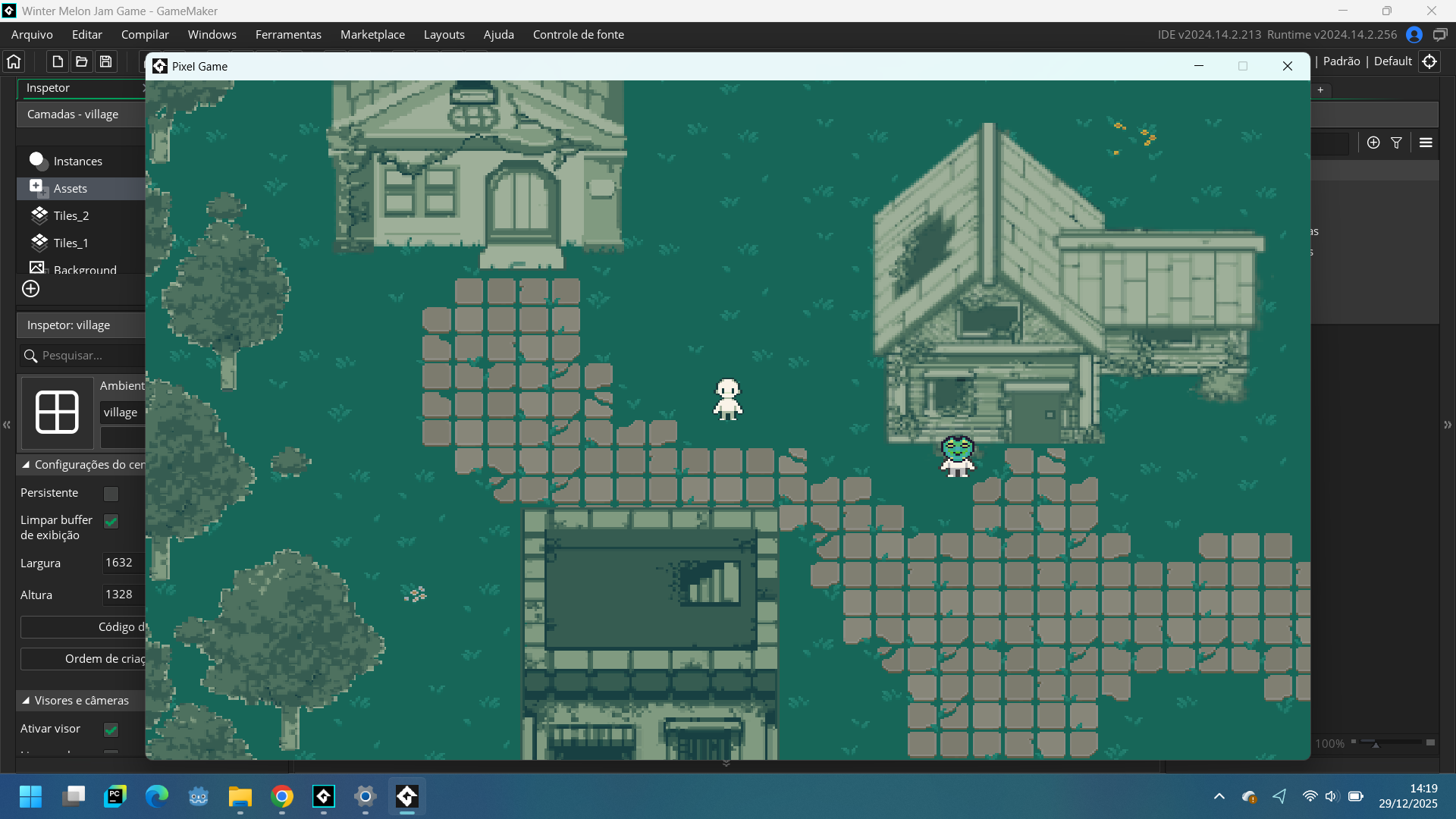Click the filter icon in asset browser

1396,143
